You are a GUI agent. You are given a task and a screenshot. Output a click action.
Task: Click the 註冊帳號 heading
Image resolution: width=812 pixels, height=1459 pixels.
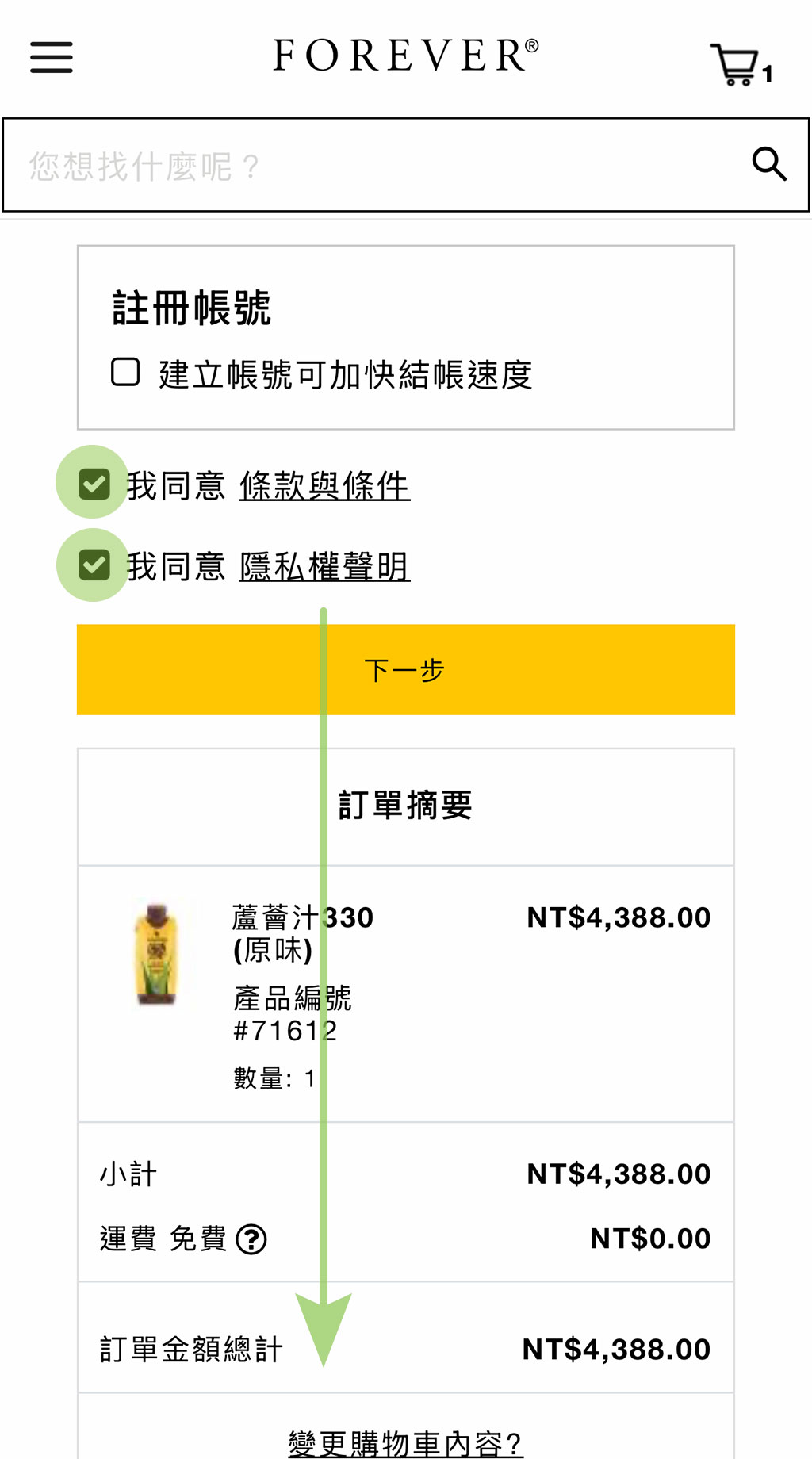(192, 308)
